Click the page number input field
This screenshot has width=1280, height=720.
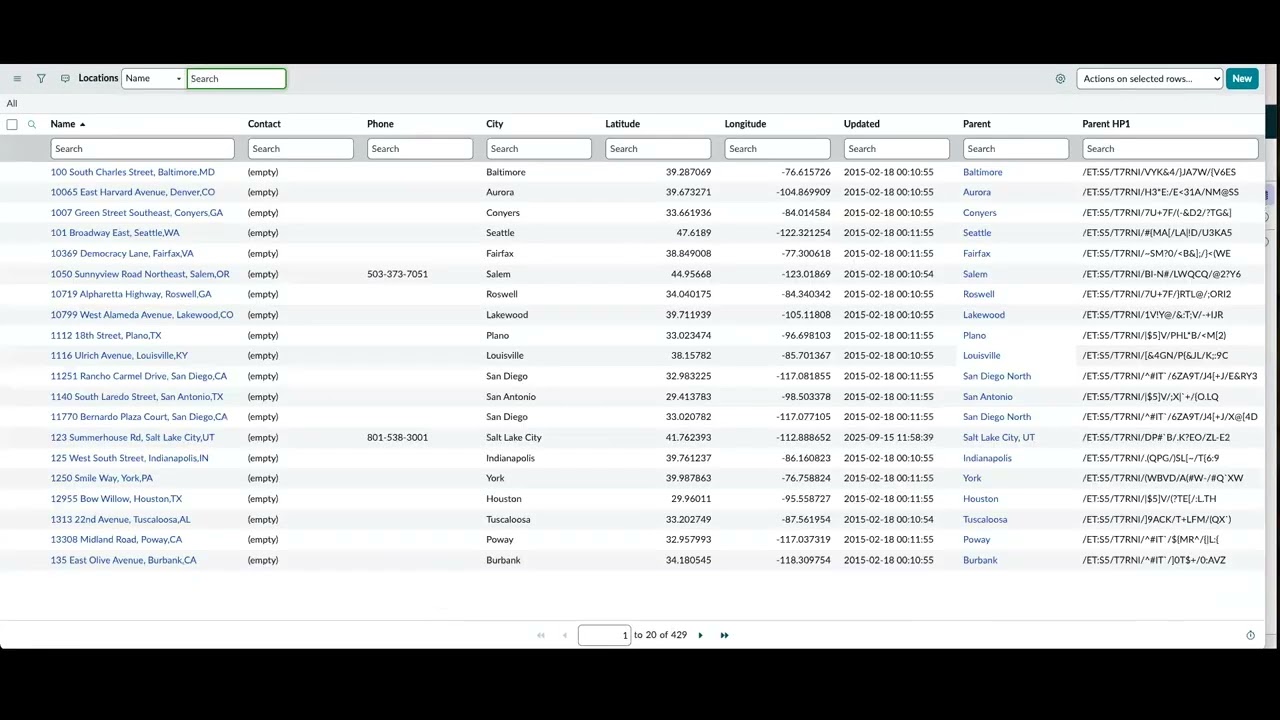(x=604, y=634)
